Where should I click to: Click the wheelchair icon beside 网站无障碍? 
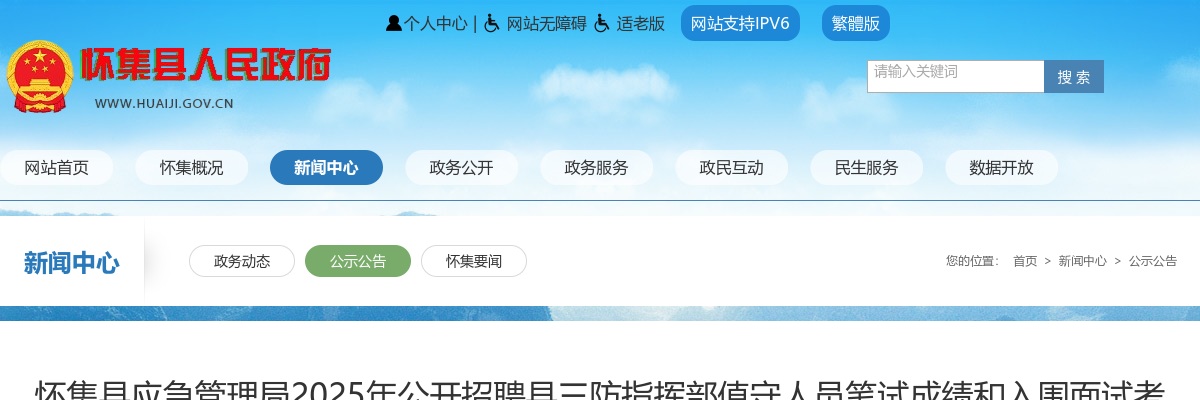[x=492, y=23]
